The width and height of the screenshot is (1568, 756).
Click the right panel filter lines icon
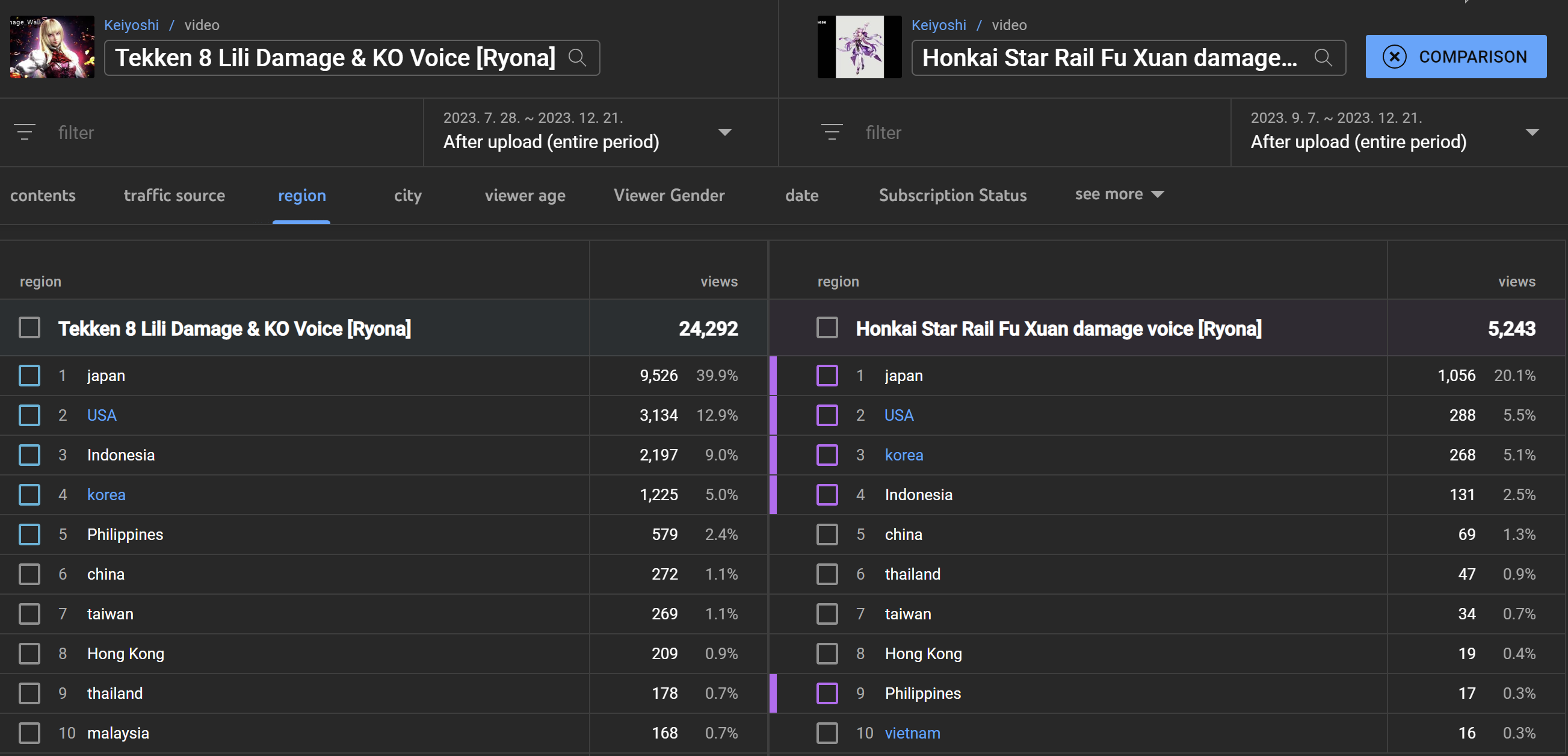pyautogui.click(x=832, y=132)
